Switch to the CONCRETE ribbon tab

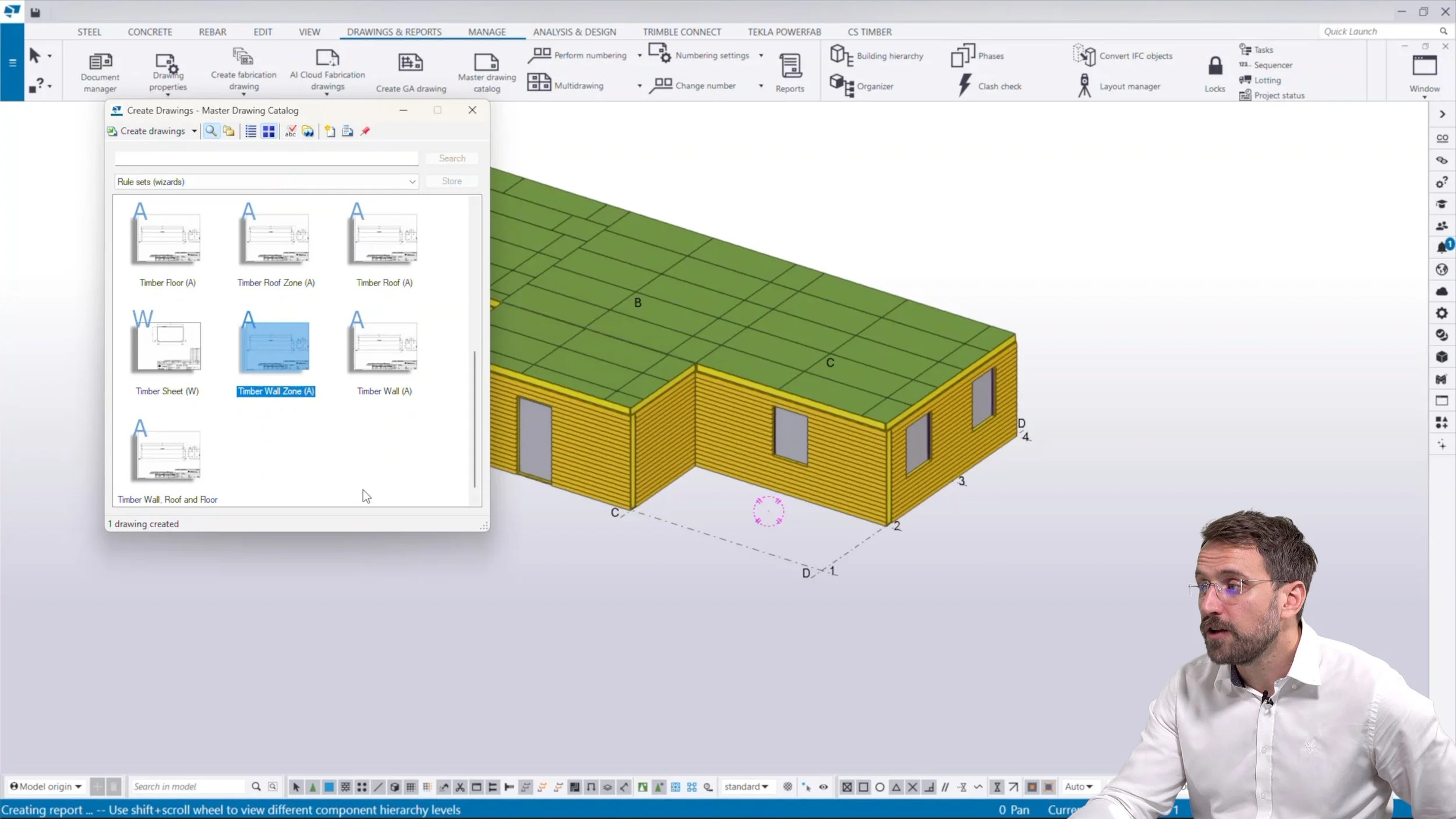click(150, 32)
